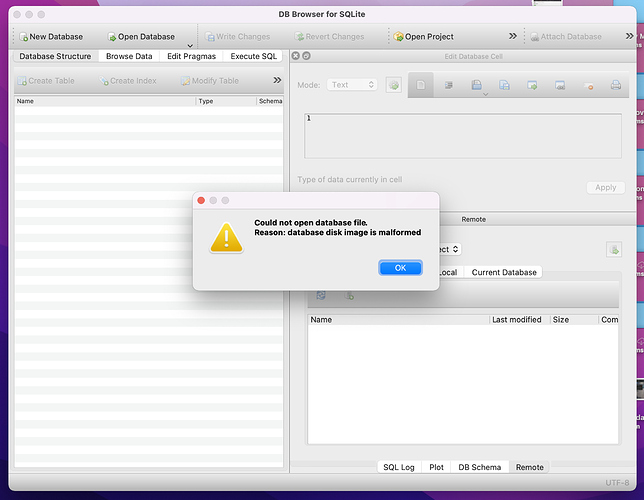Click Open Project in the toolbar

pyautogui.click(x=423, y=37)
